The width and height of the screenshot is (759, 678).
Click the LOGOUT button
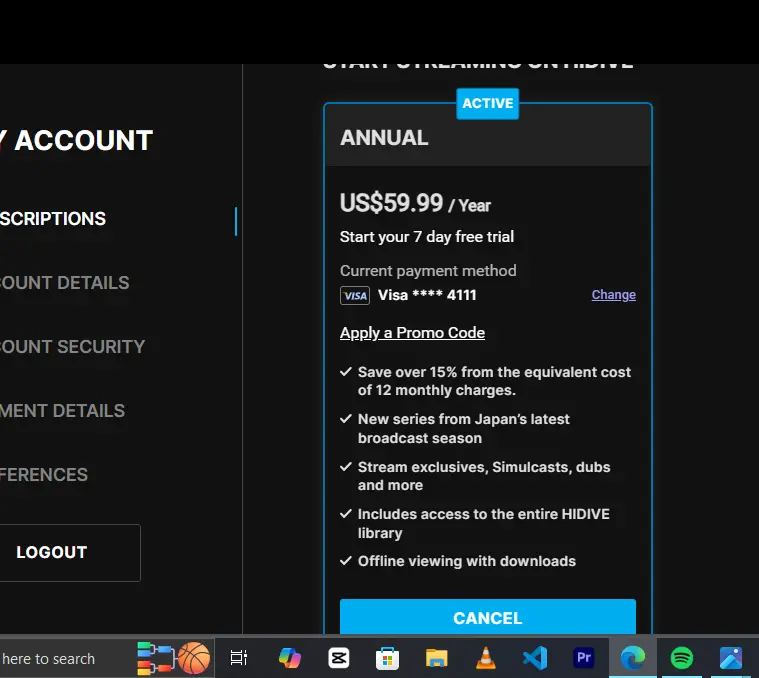(70, 553)
